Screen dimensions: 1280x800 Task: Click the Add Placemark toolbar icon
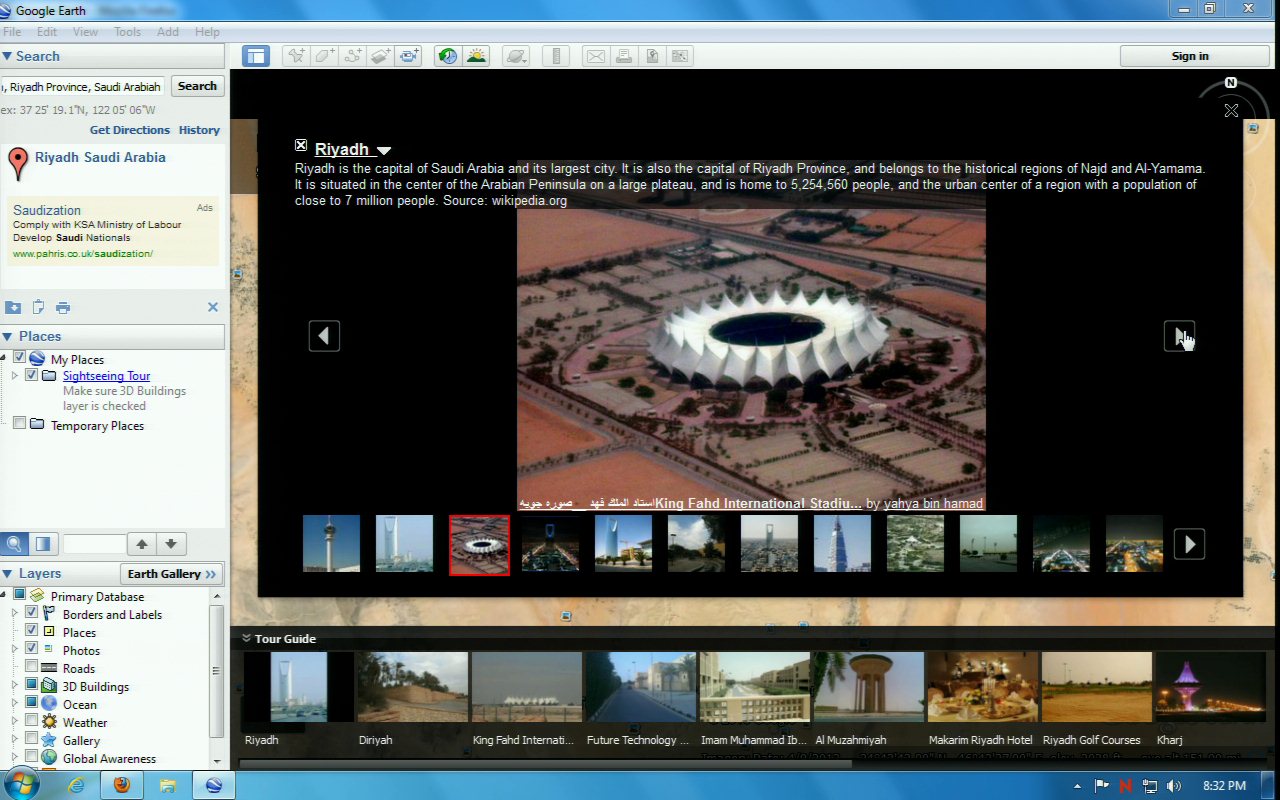(x=296, y=57)
